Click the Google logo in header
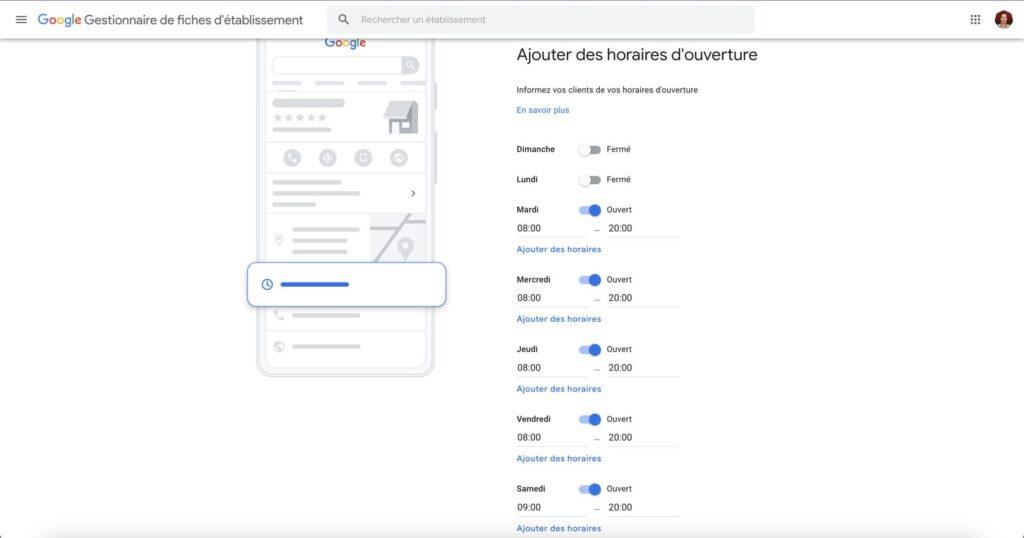1024x538 pixels. pyautogui.click(x=59, y=20)
